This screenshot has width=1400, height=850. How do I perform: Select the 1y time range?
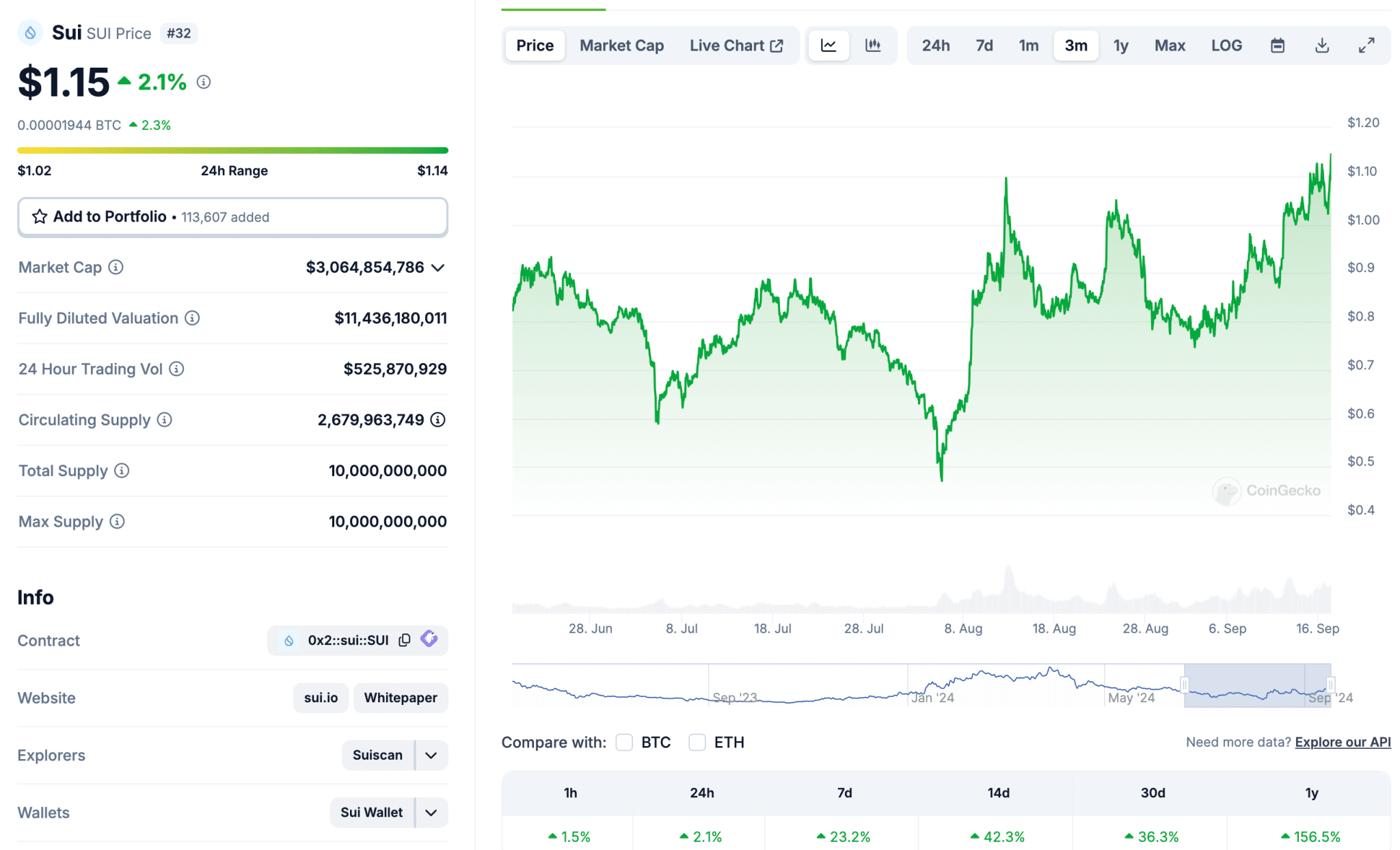(x=1121, y=46)
